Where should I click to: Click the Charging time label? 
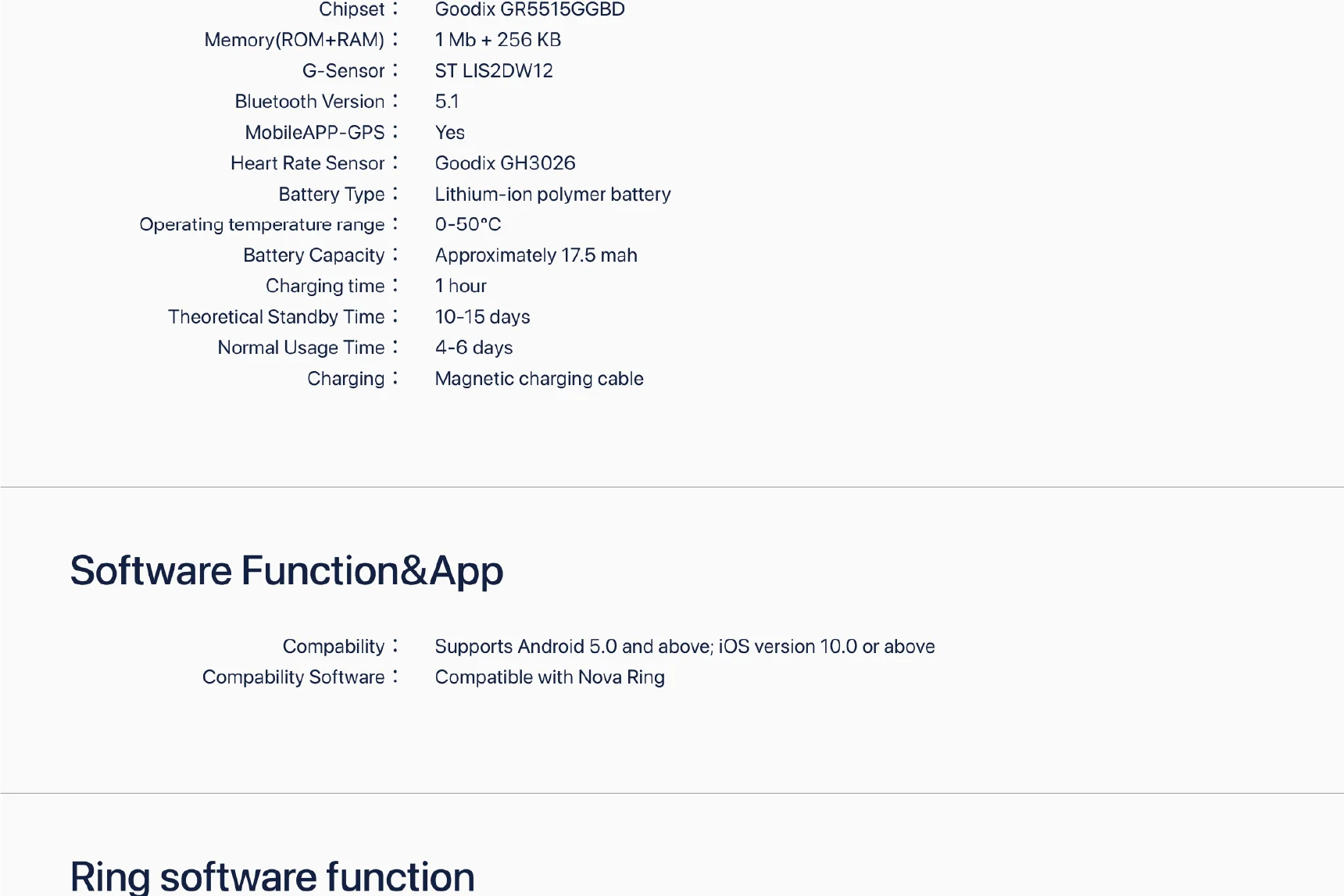tap(325, 286)
